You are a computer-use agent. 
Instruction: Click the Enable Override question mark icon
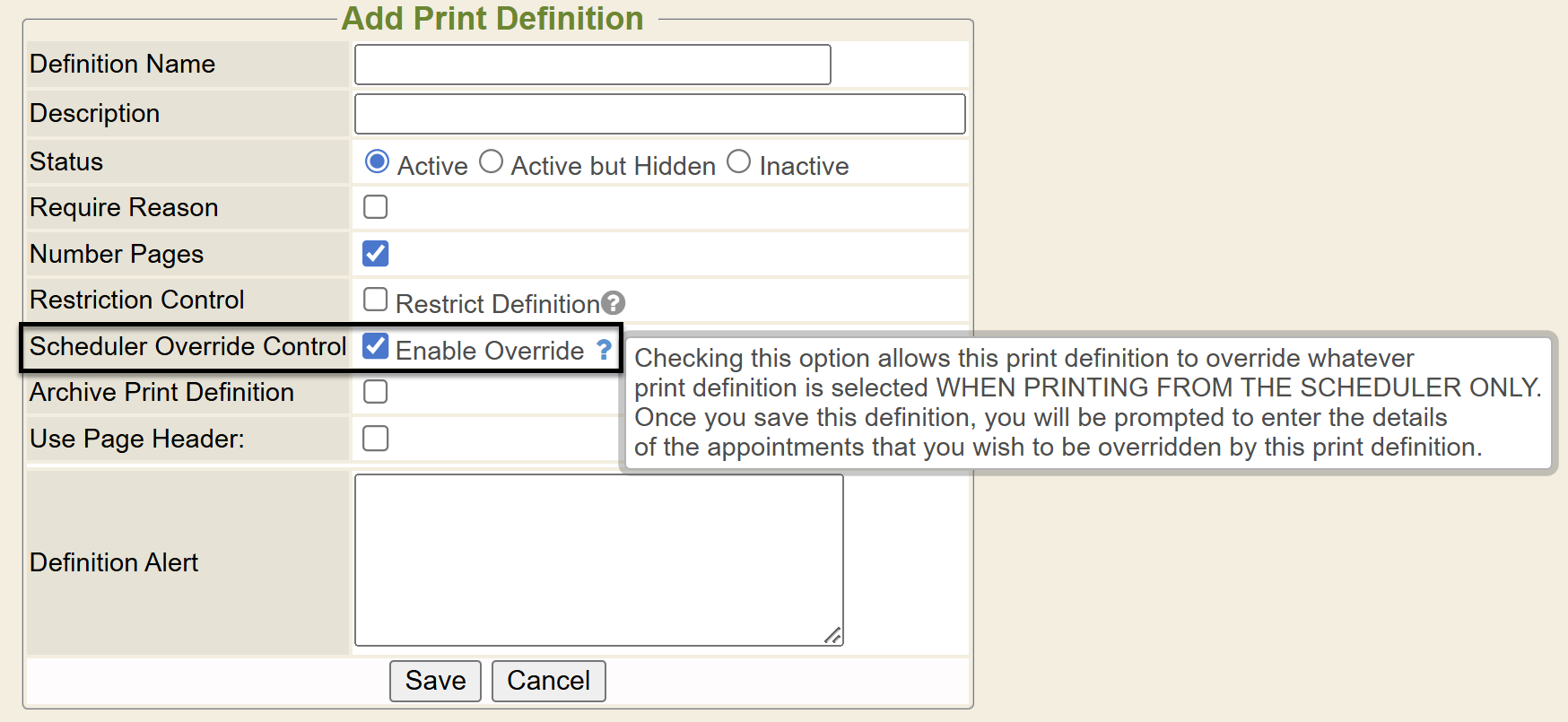[x=604, y=350]
